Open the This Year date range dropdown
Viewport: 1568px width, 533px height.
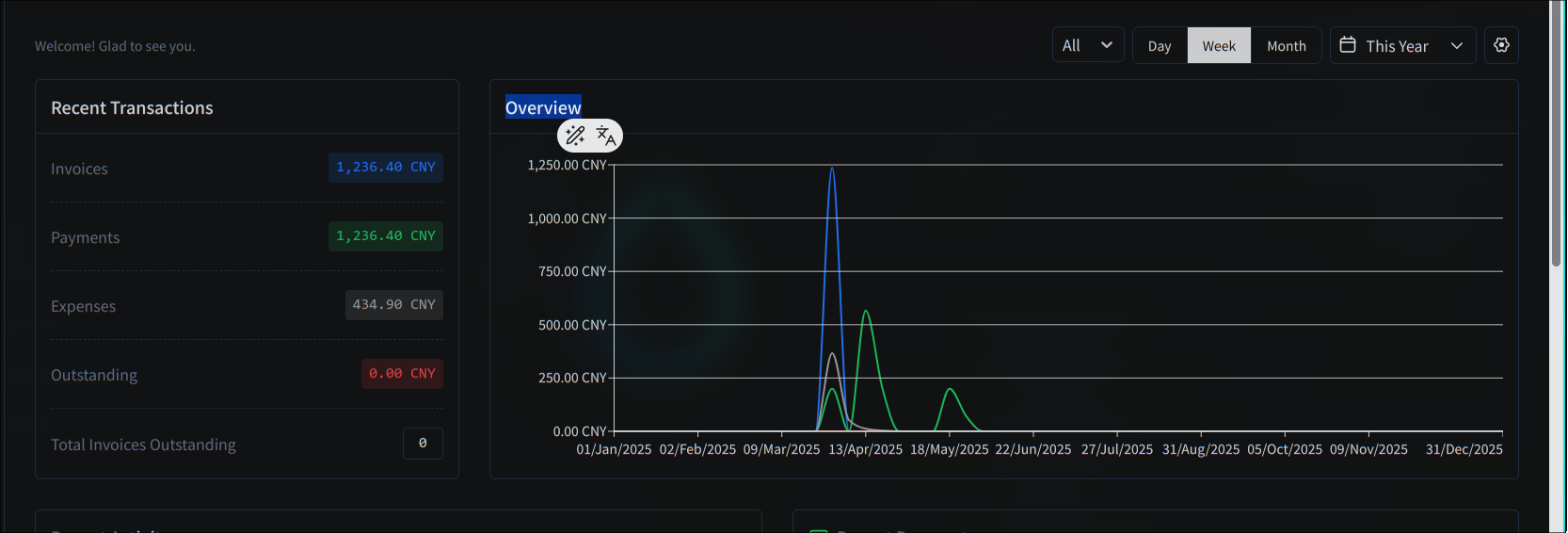point(1402,45)
